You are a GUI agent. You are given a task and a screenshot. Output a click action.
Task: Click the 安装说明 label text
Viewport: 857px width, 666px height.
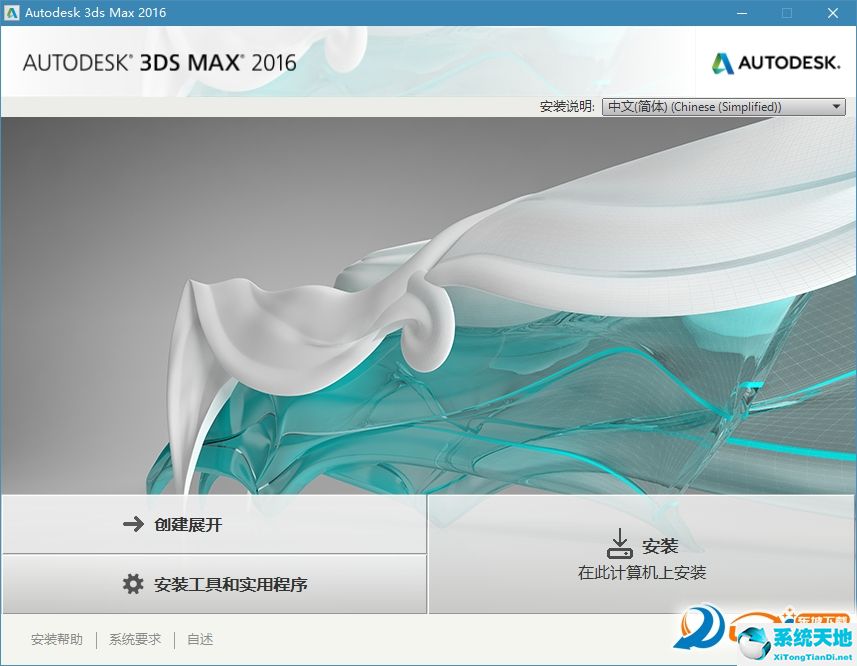pos(567,107)
